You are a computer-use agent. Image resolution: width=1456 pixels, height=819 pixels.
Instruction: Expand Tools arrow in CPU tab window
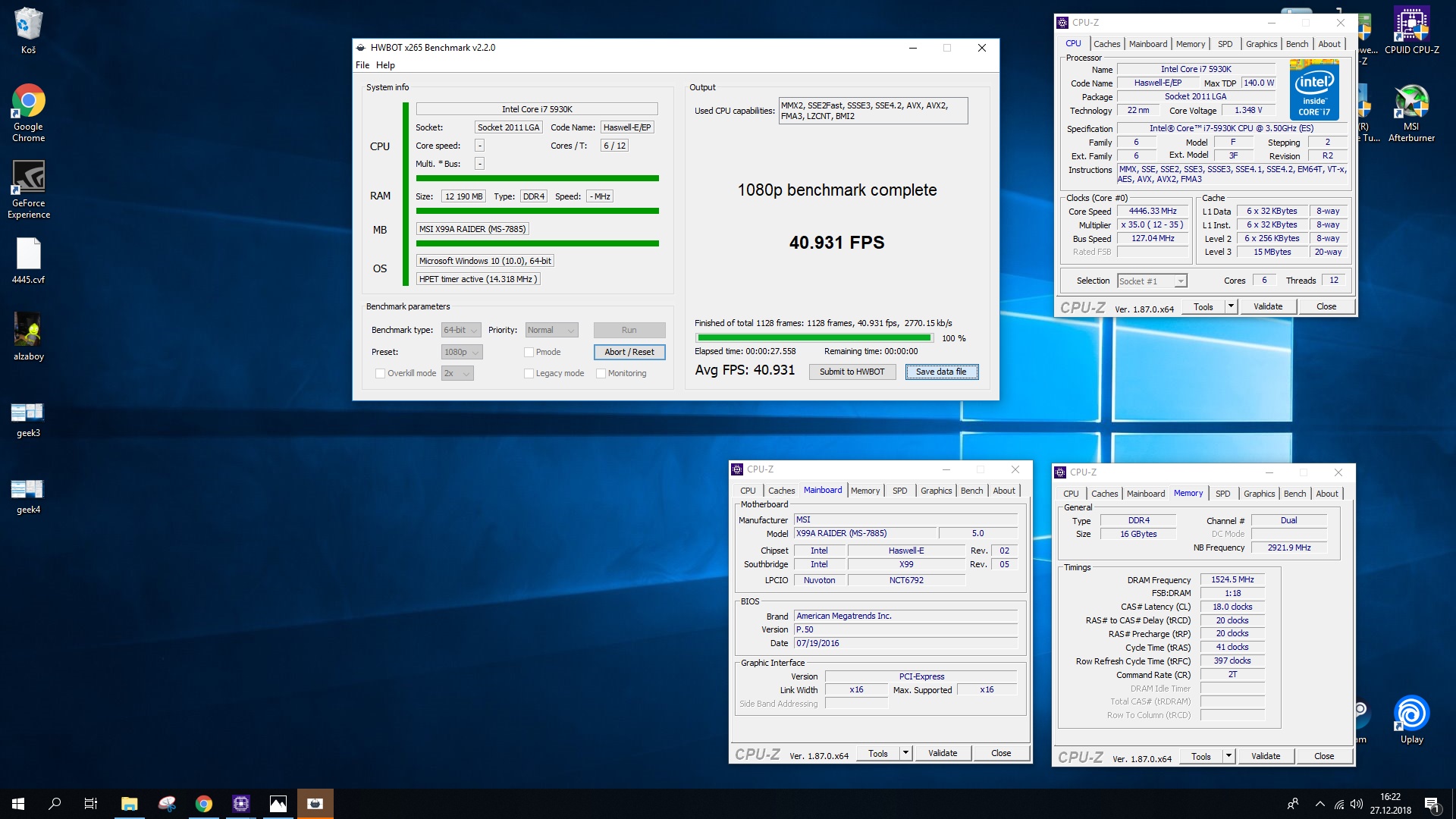click(1231, 306)
